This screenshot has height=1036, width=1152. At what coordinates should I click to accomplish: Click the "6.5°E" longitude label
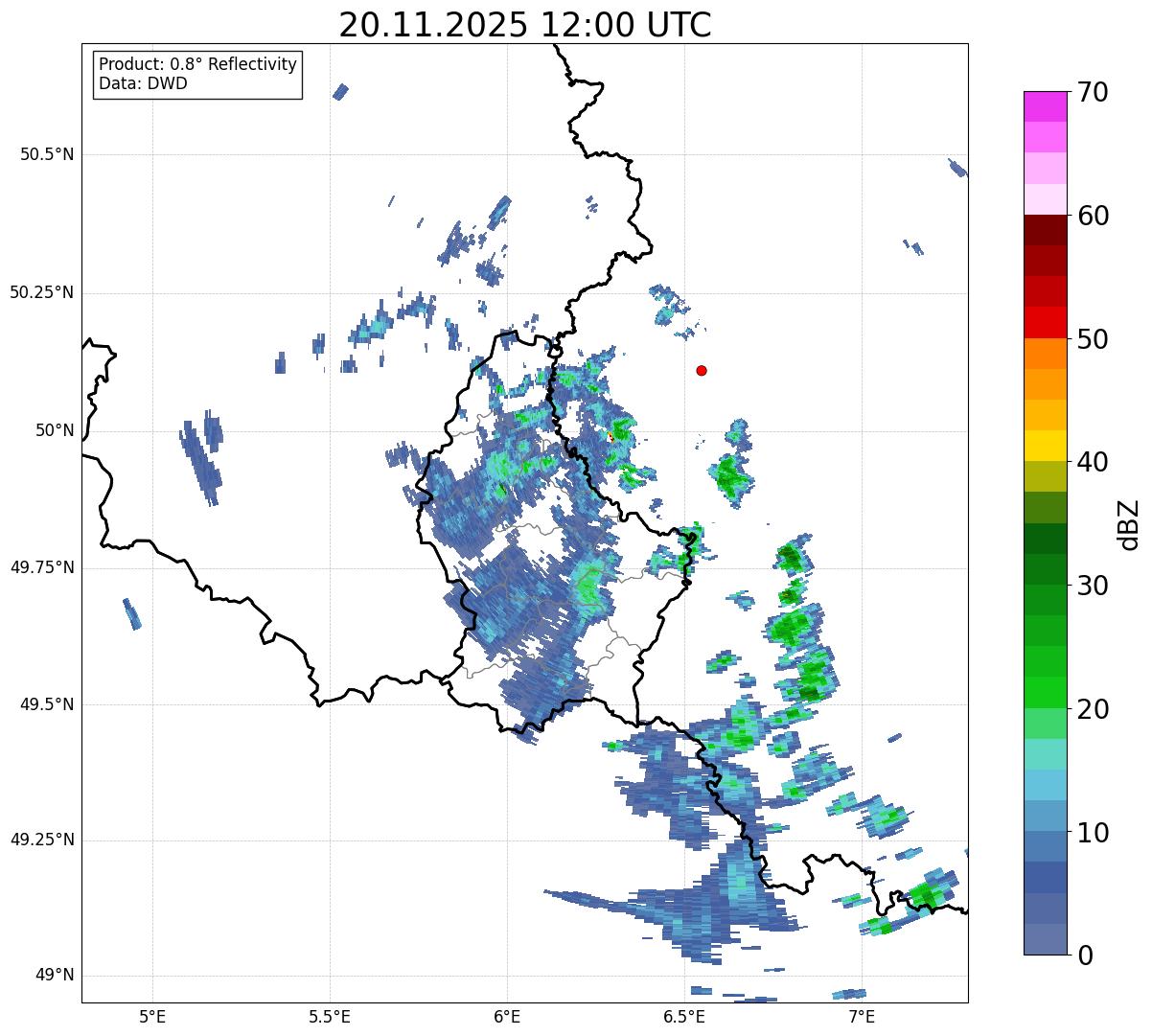(685, 1016)
